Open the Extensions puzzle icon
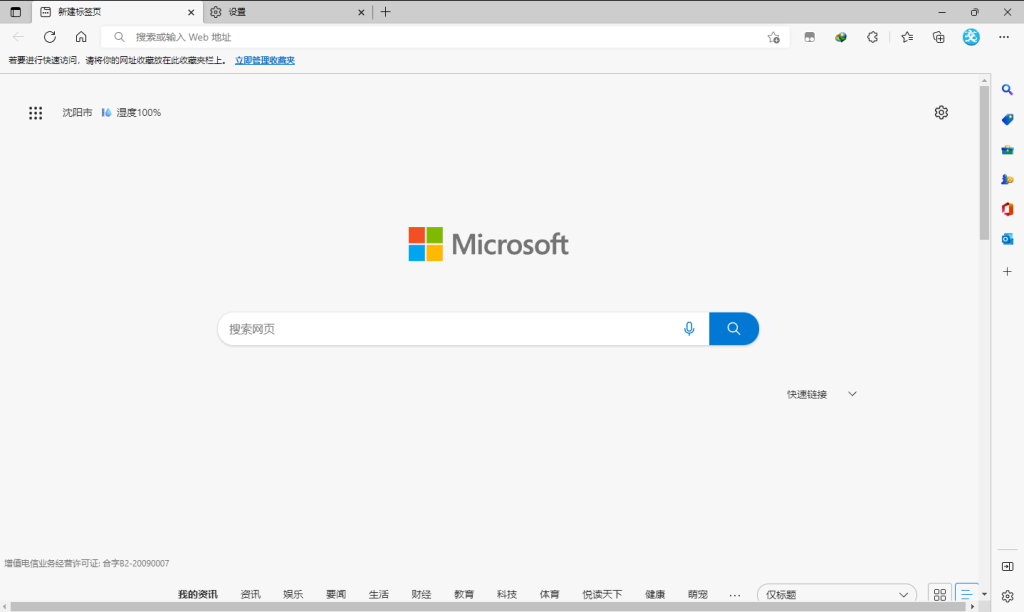The image size is (1024, 612). (x=872, y=37)
